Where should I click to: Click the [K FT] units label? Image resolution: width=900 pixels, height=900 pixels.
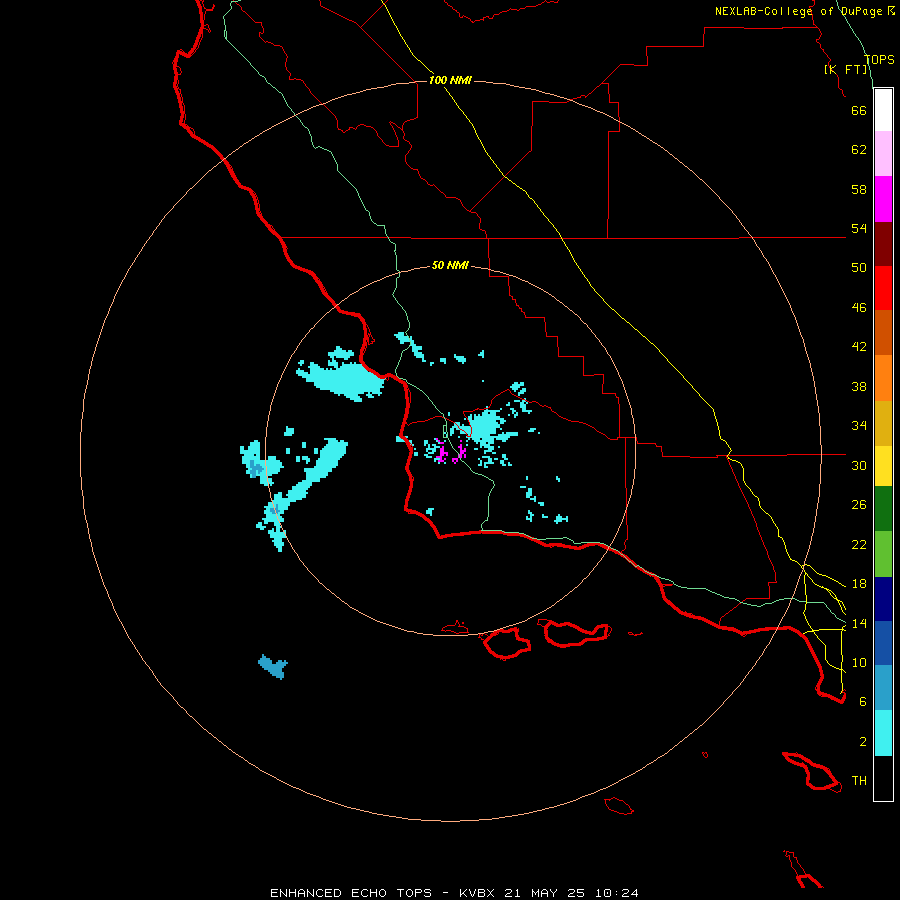(x=846, y=69)
